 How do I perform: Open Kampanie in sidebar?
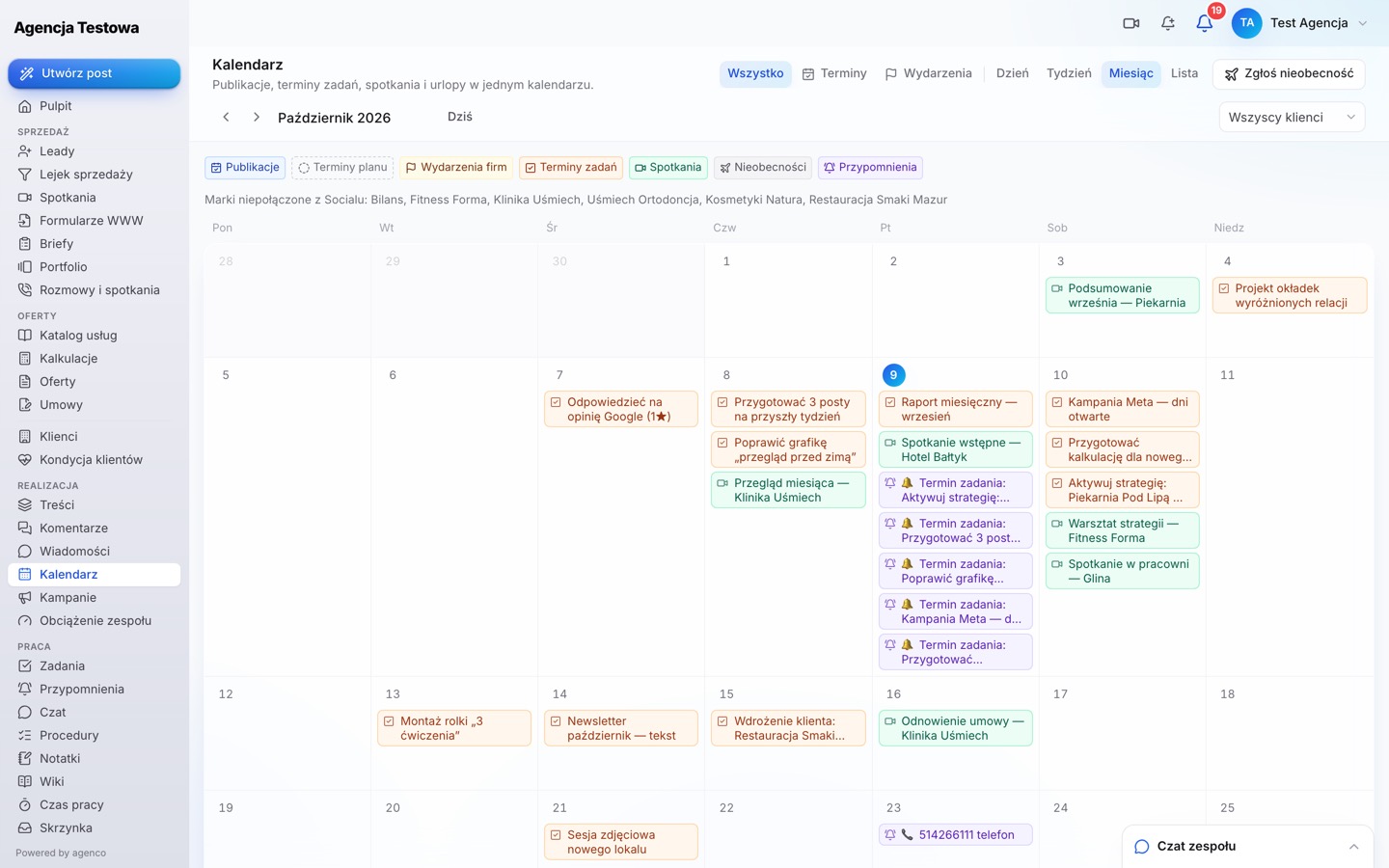tap(94, 598)
